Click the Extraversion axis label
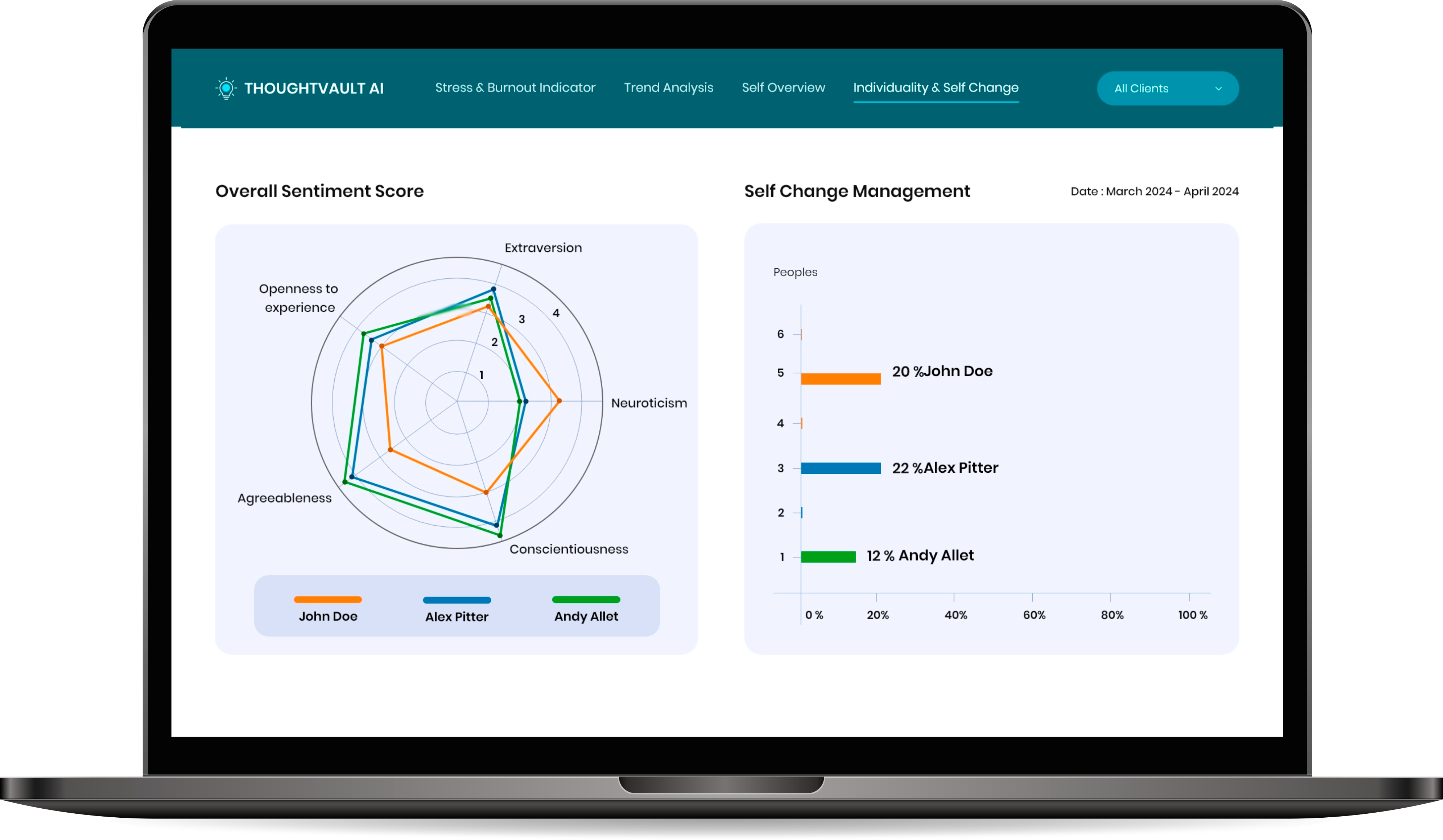 (543, 248)
